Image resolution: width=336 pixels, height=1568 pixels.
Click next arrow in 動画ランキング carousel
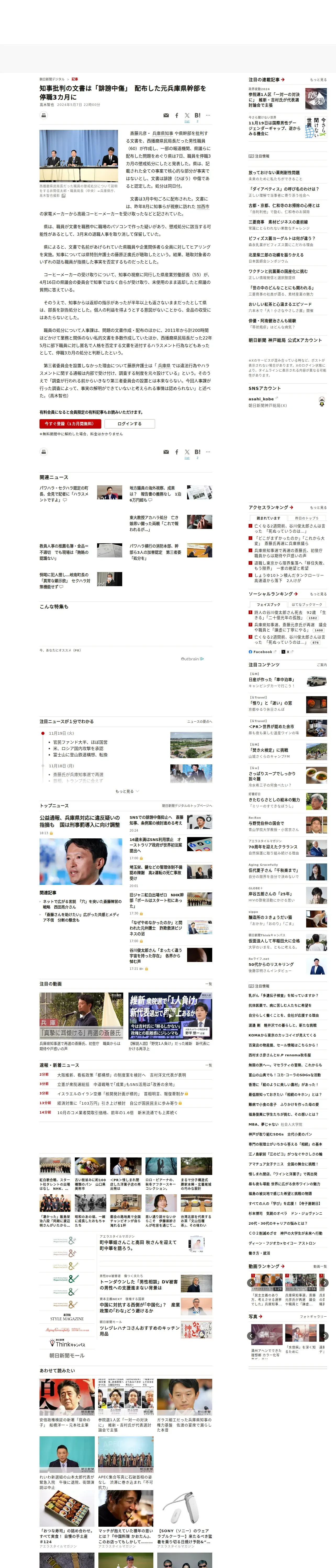pos(324,1283)
